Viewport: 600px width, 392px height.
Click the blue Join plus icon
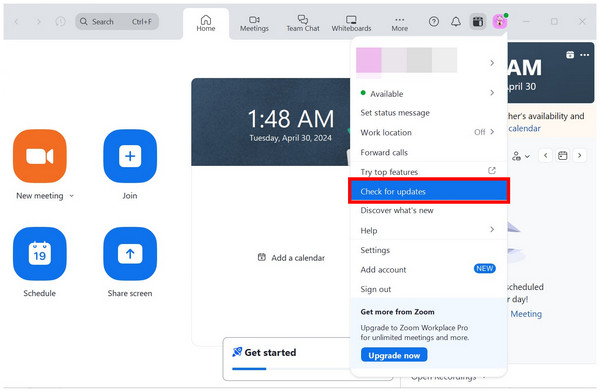130,156
